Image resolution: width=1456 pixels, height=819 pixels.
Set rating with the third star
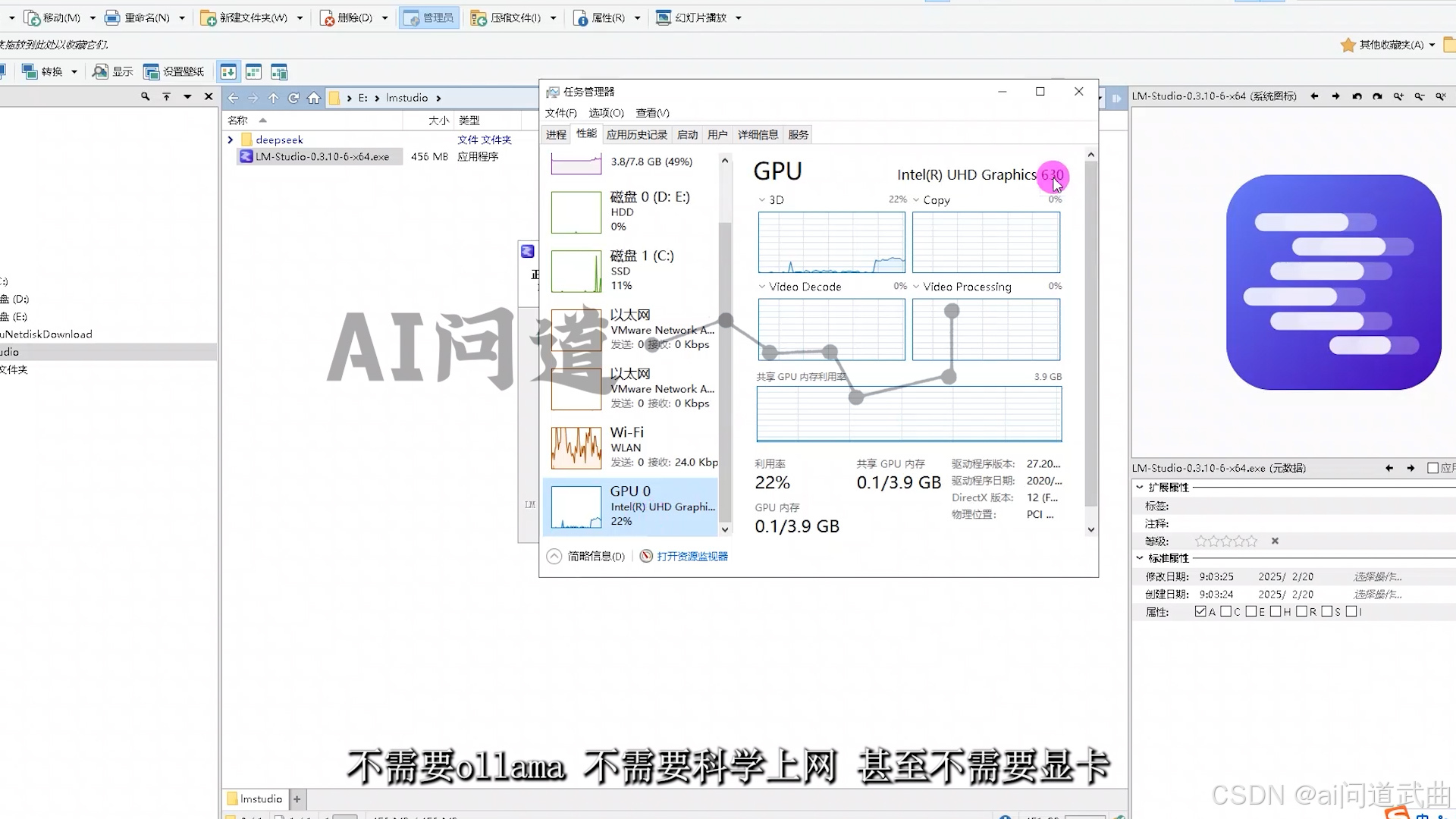pos(1225,541)
